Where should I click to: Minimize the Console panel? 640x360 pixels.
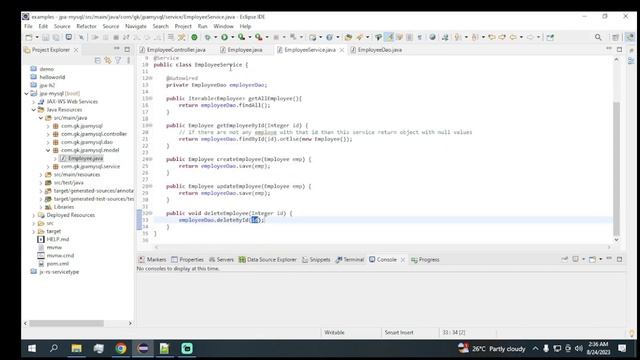click(609, 259)
